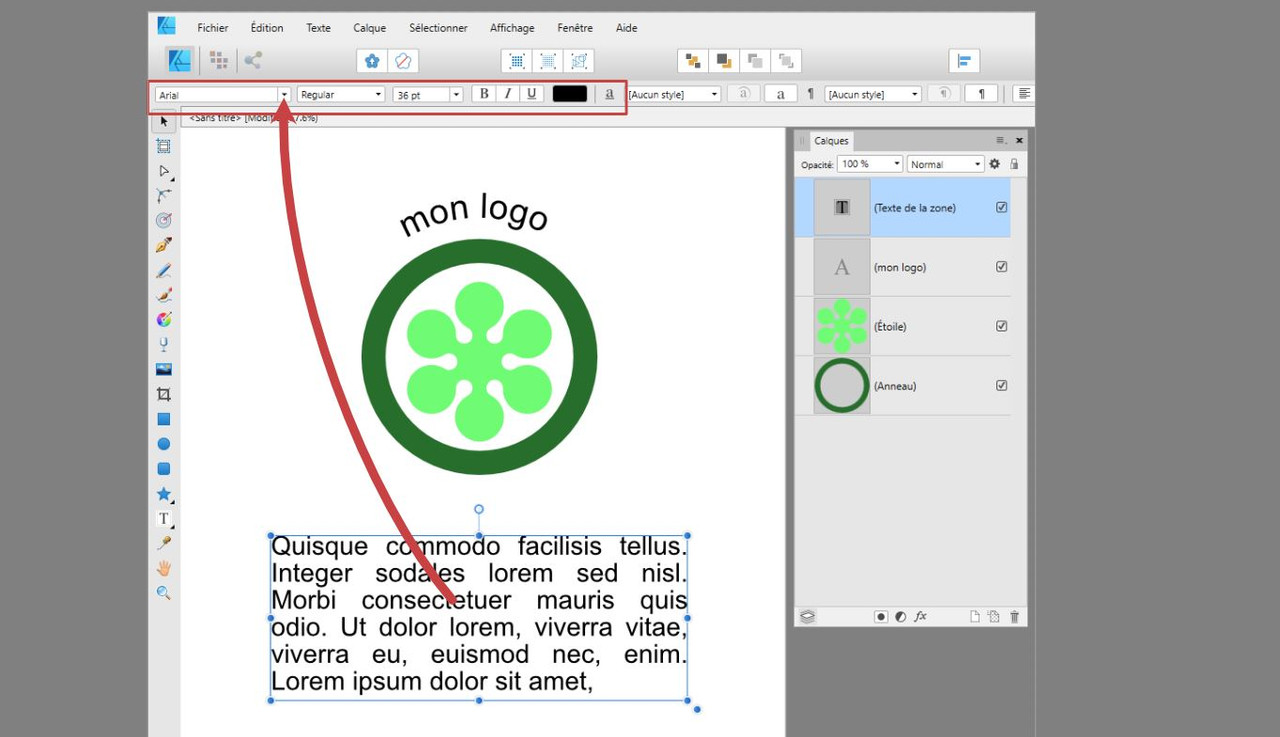The image size is (1280, 737).
Task: Open the Fichier menu
Action: pyautogui.click(x=213, y=28)
